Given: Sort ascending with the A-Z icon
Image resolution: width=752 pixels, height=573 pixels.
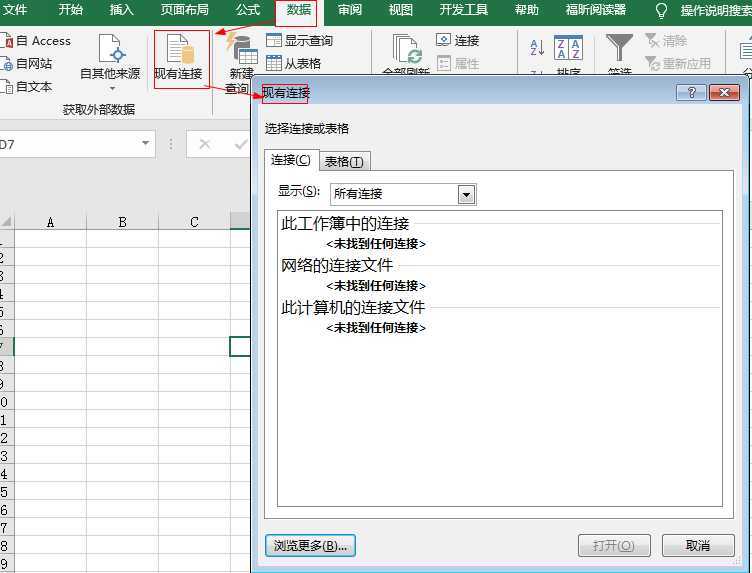Looking at the screenshot, I should (x=537, y=47).
